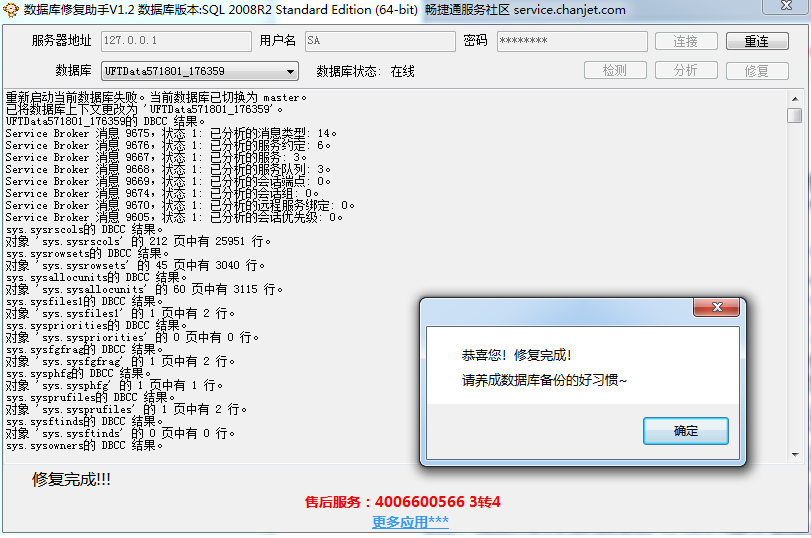Viewport: 811px width, 538px height.
Task: Click log line 'Service Broker 消息 9676'
Action: coord(168,145)
